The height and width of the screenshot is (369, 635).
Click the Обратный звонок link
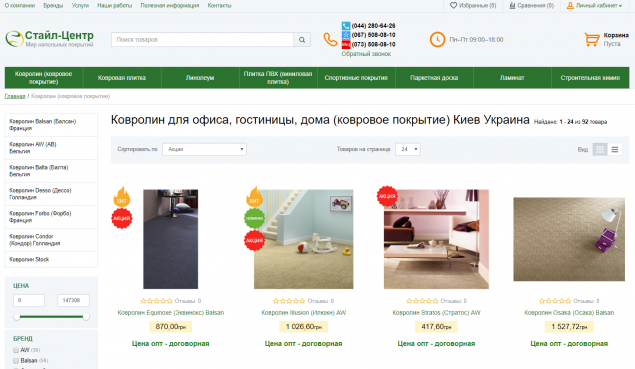[366, 54]
